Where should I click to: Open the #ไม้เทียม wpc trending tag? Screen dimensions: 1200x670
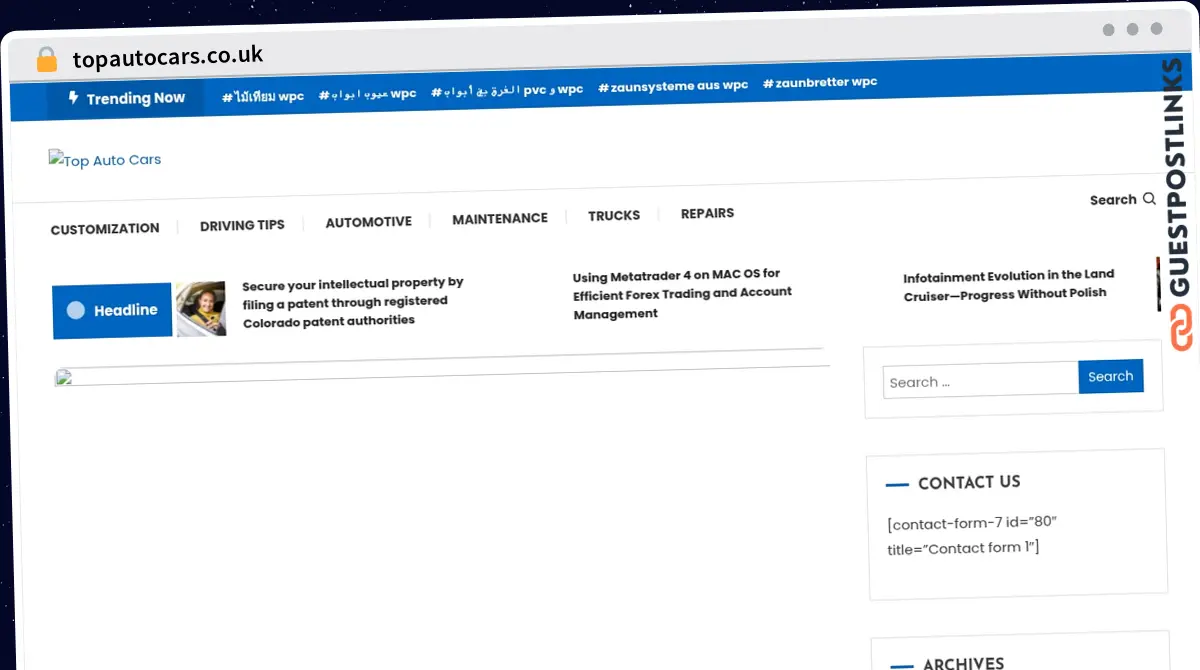coord(263,97)
